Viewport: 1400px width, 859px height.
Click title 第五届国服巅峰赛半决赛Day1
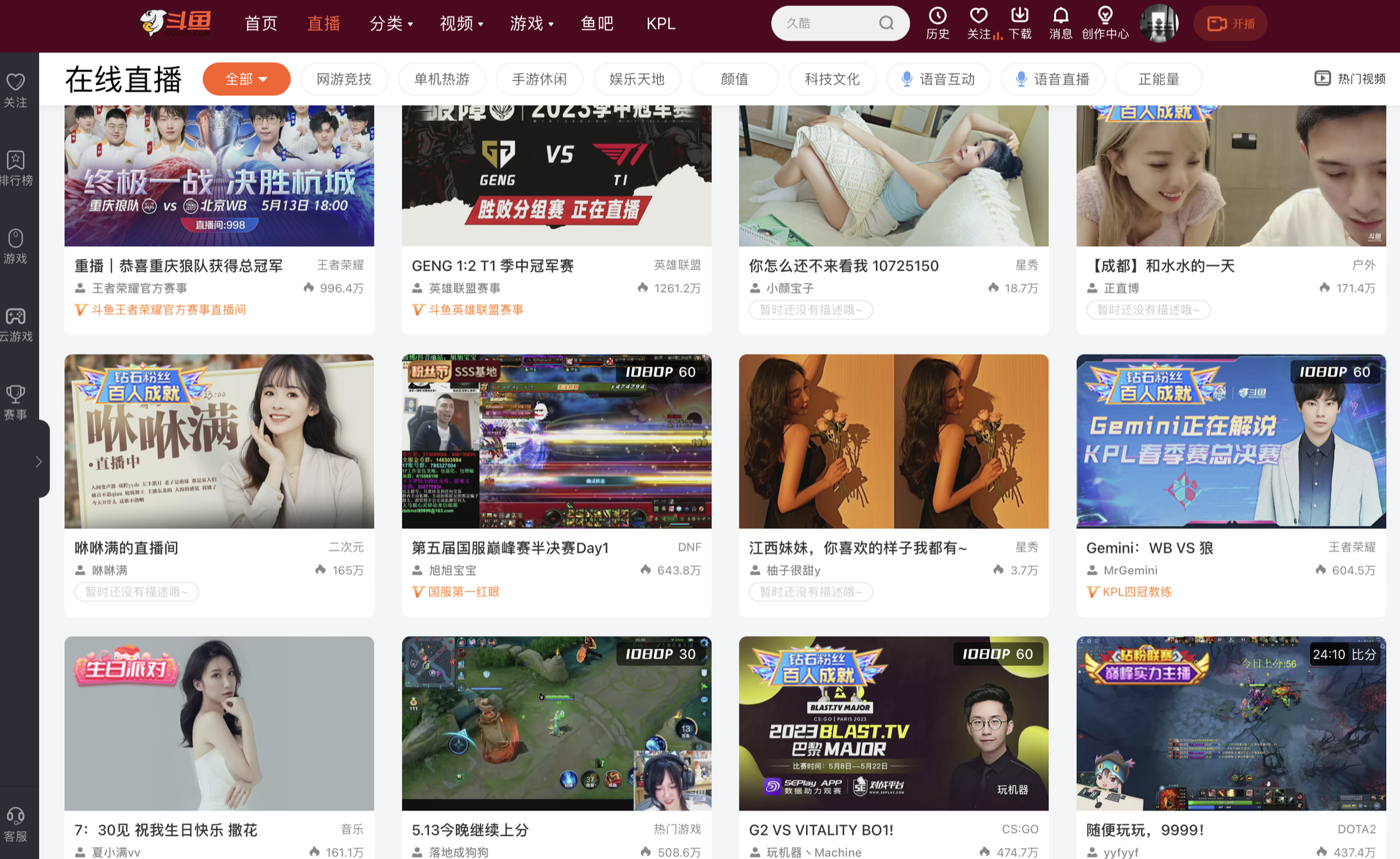510,548
